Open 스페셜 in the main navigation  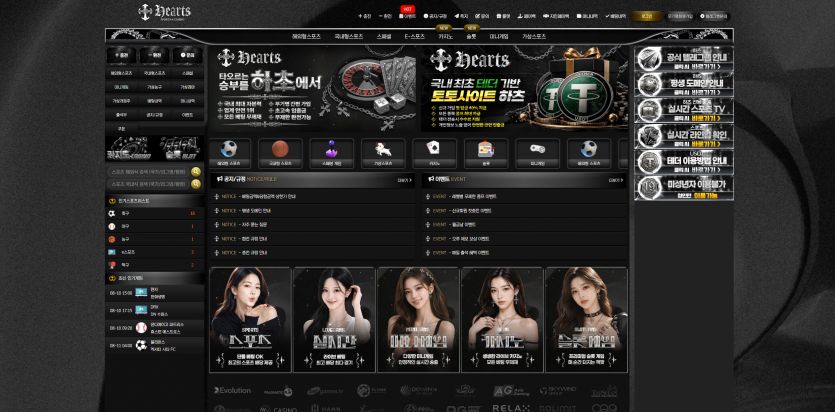[383, 37]
